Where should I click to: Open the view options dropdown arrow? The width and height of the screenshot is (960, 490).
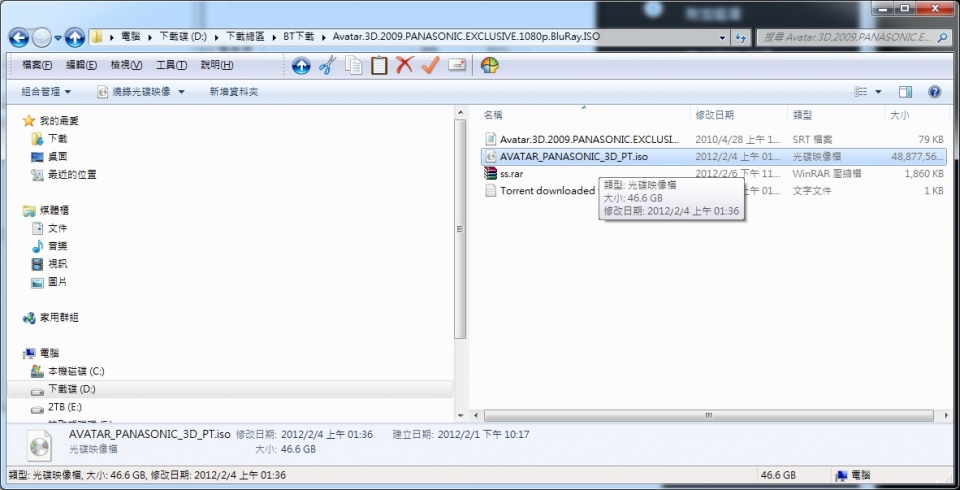pos(878,92)
